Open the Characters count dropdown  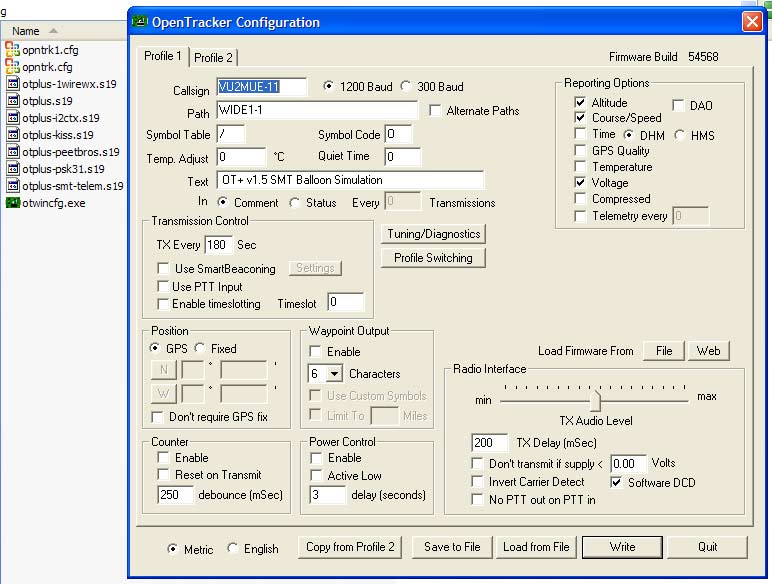pos(334,374)
